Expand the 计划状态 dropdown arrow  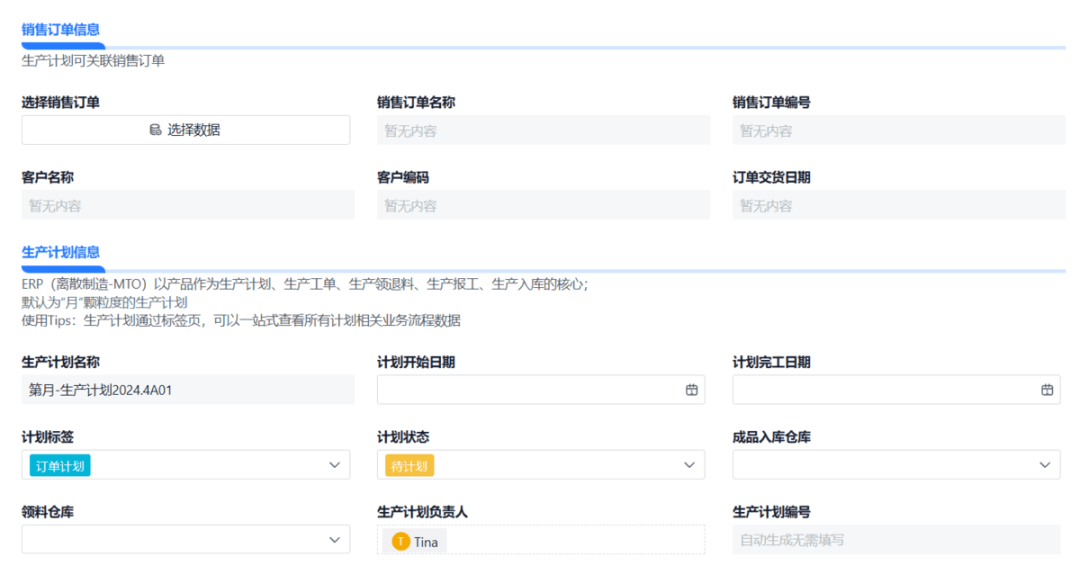click(x=689, y=465)
